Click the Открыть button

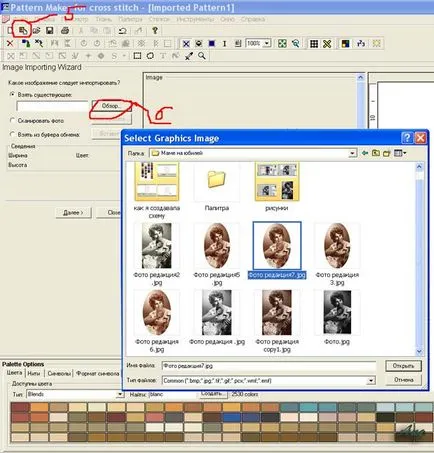[403, 366]
